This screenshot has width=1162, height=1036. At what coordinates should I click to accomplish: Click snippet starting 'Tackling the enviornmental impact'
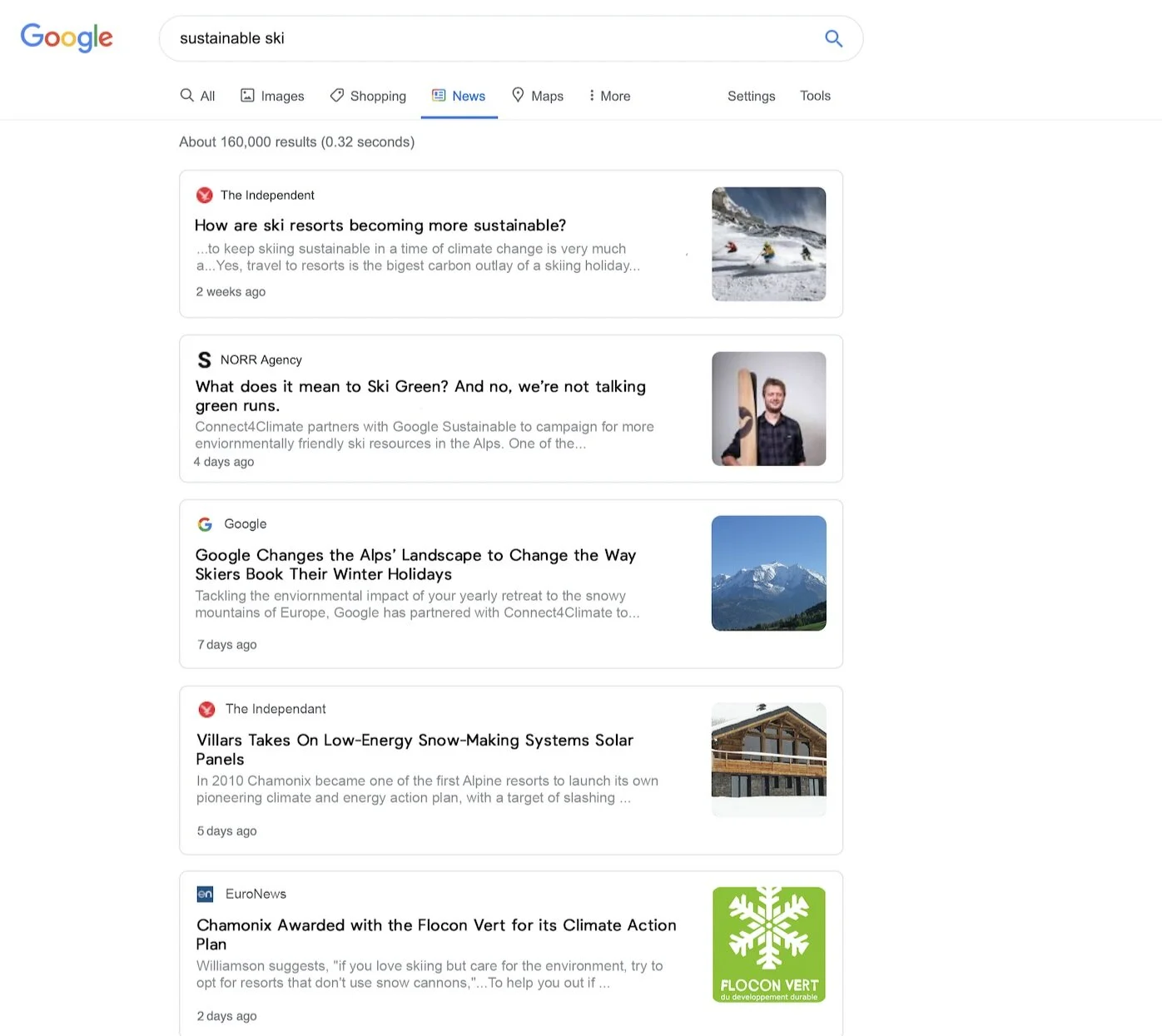[x=417, y=604]
